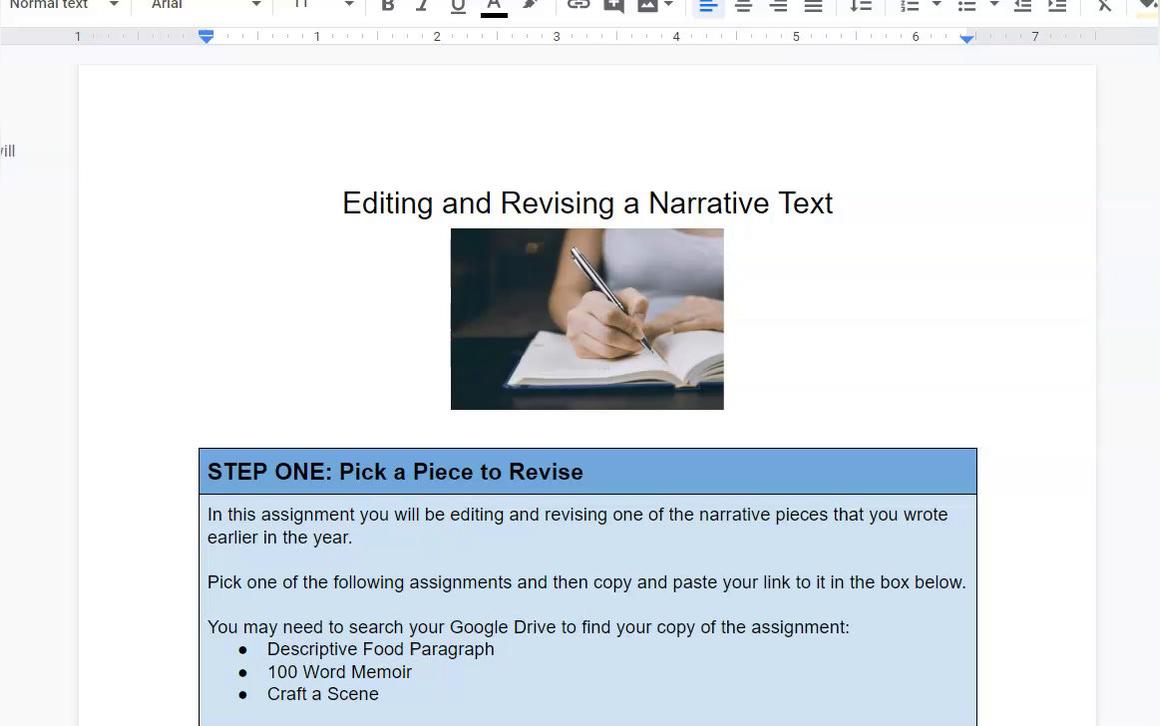Add a comment using the toolbar icon
Screen dimensions: 1160x726
(613, 5)
